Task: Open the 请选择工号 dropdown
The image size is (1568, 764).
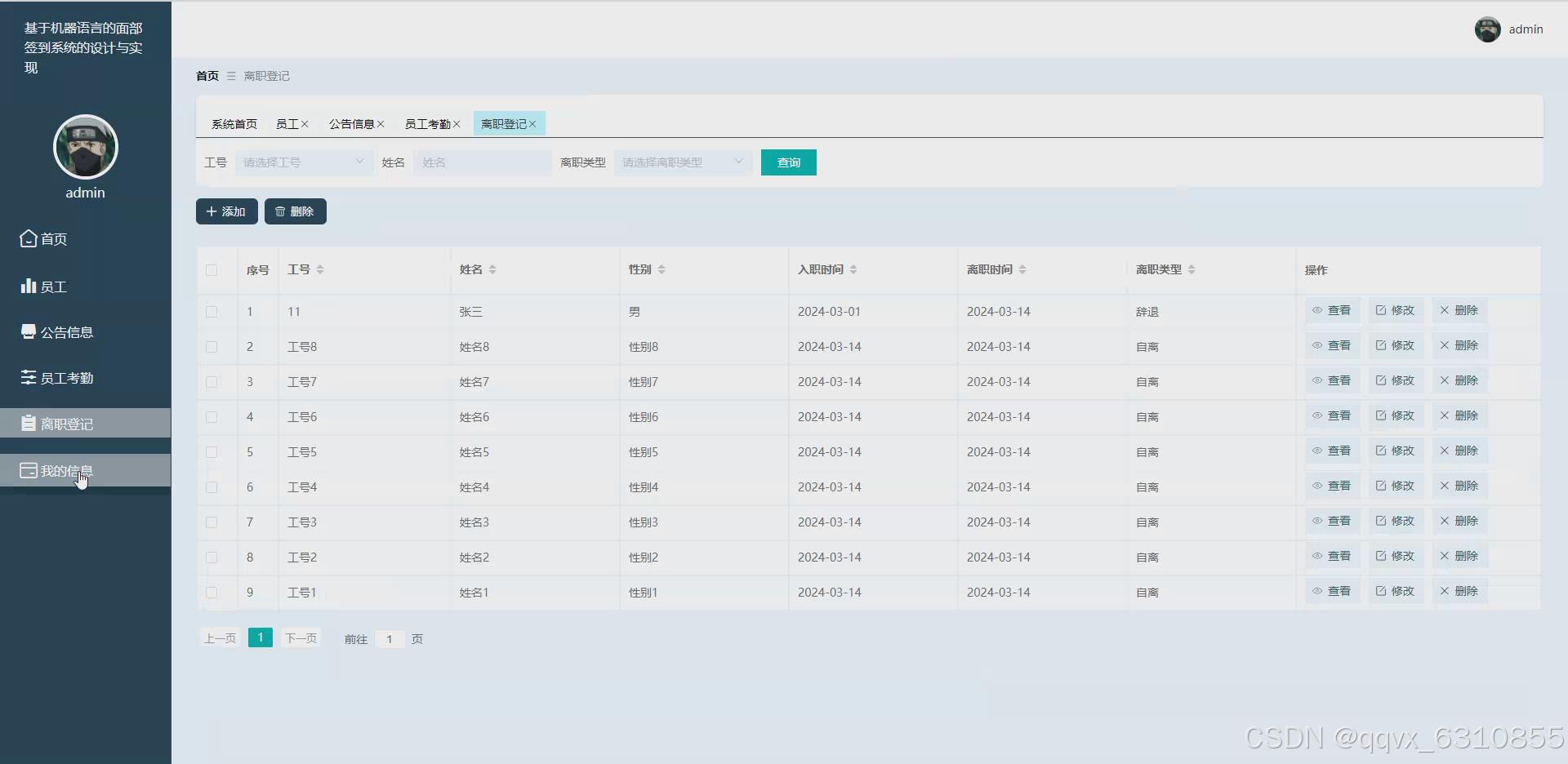Action: (x=304, y=162)
